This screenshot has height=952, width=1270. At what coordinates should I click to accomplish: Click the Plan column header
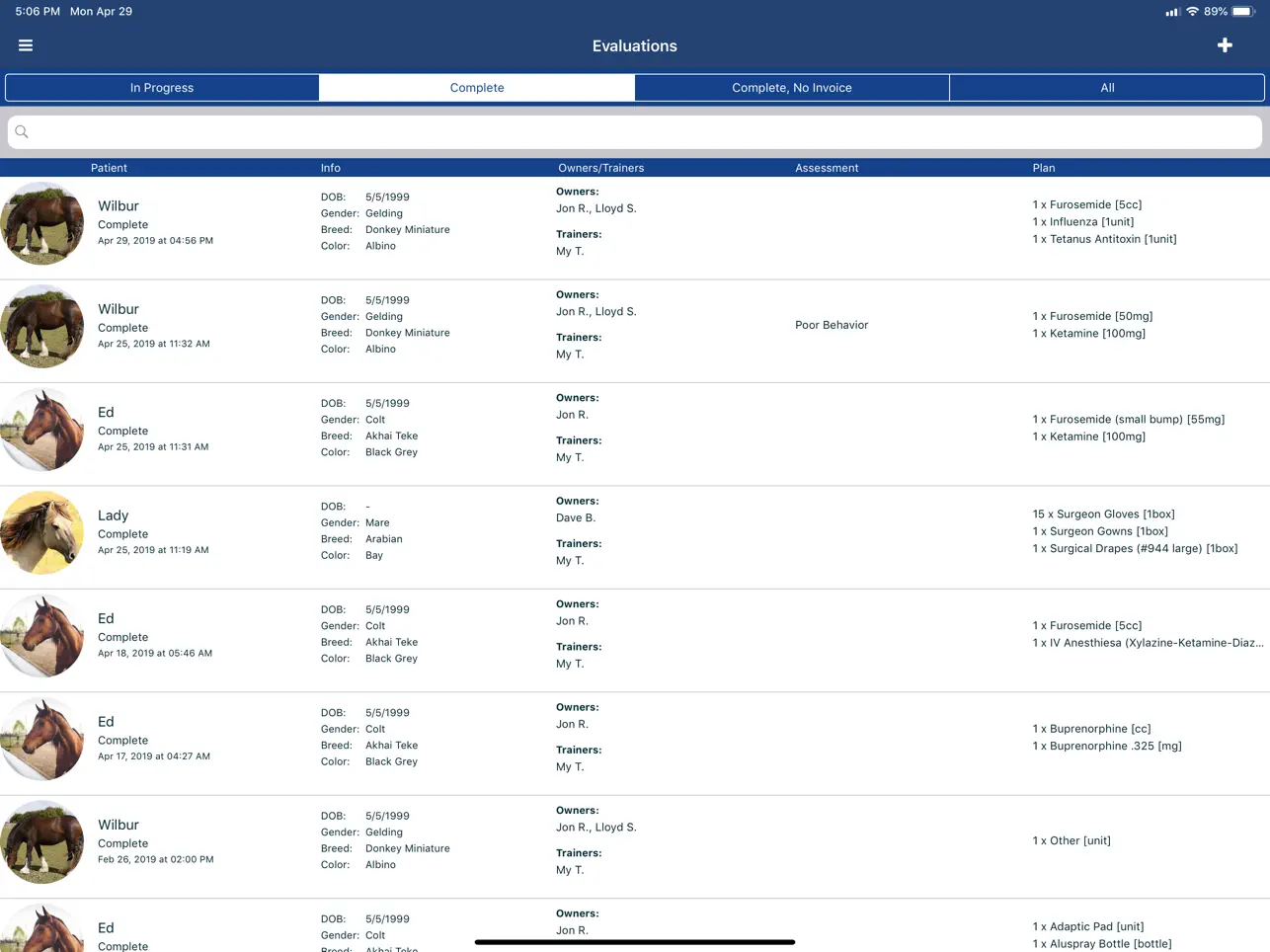click(1044, 168)
